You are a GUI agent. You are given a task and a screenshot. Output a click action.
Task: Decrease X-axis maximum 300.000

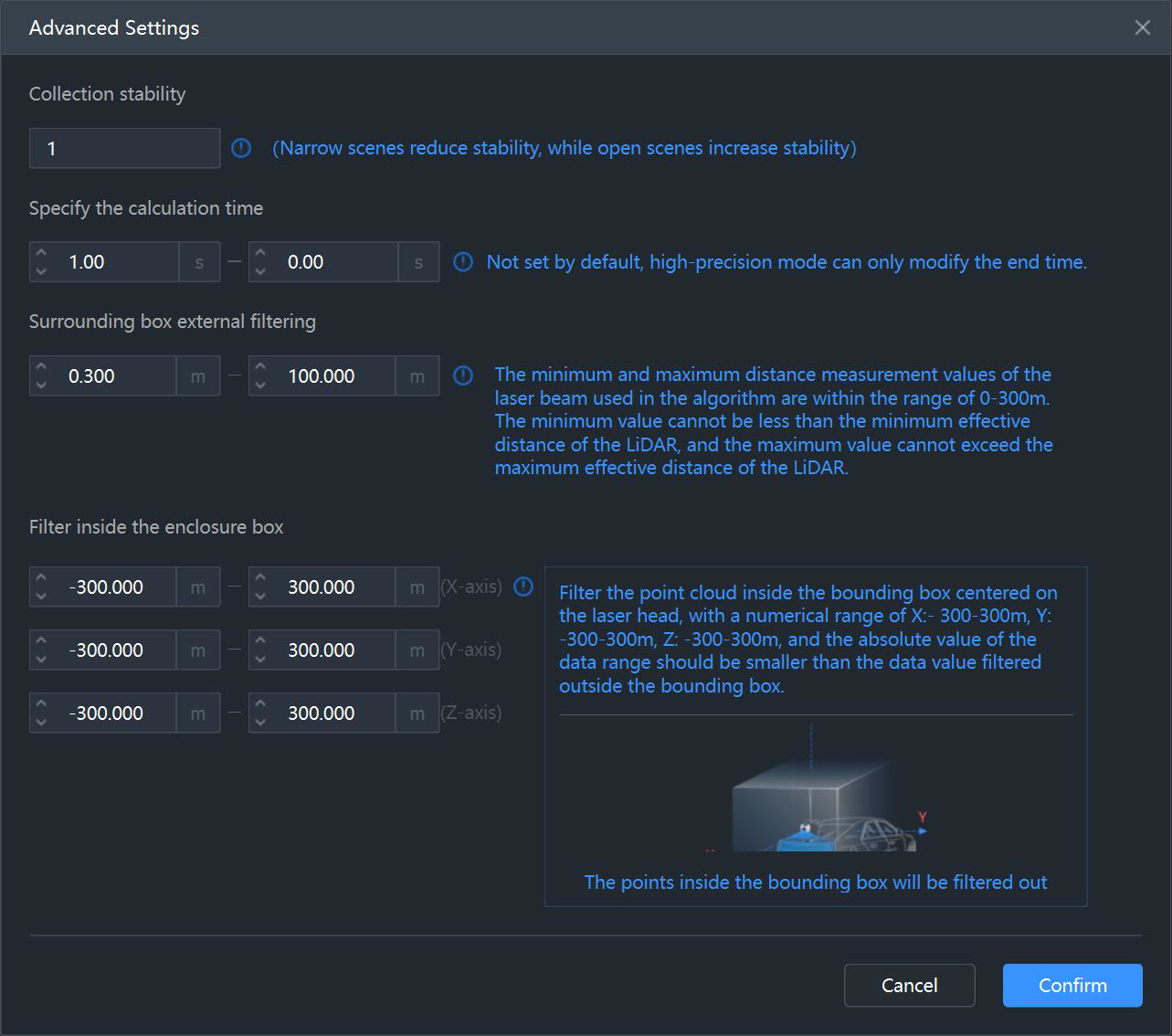coord(260,596)
